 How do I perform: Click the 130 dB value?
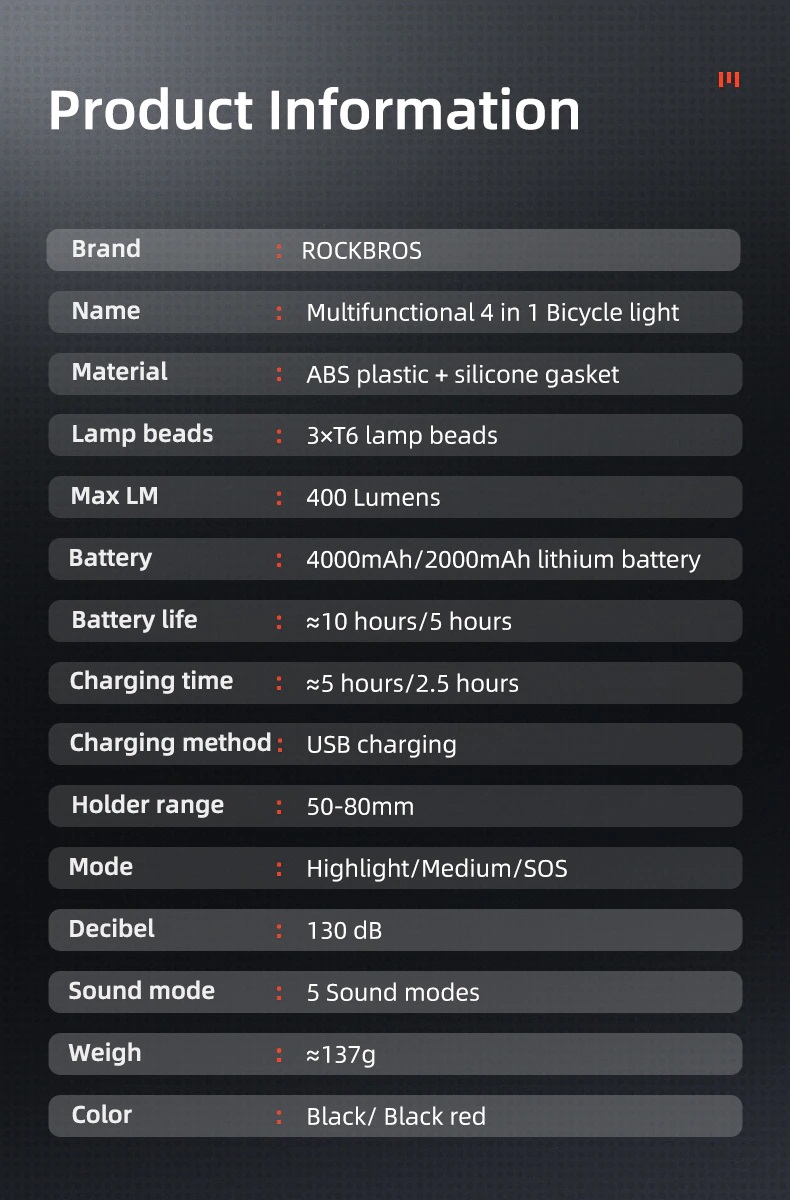click(x=344, y=931)
